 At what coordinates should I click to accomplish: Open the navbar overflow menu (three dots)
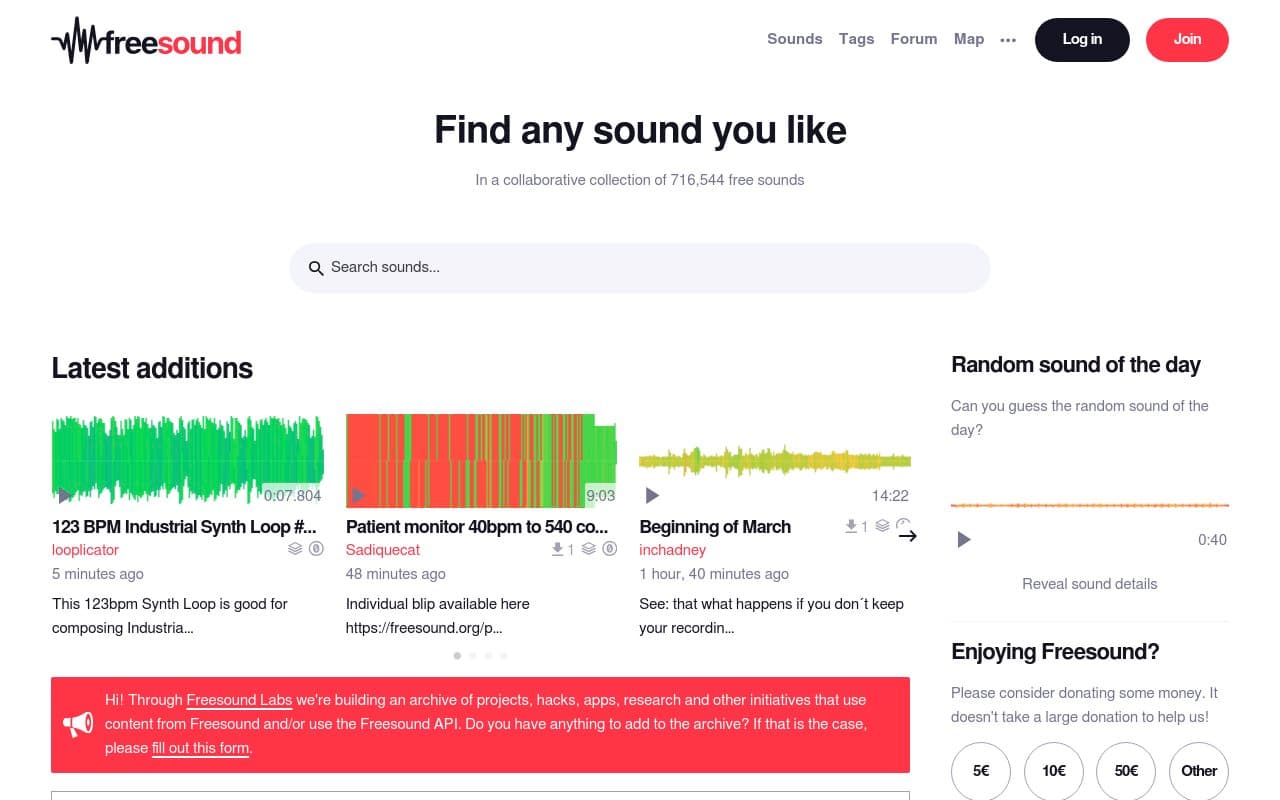tap(1008, 40)
